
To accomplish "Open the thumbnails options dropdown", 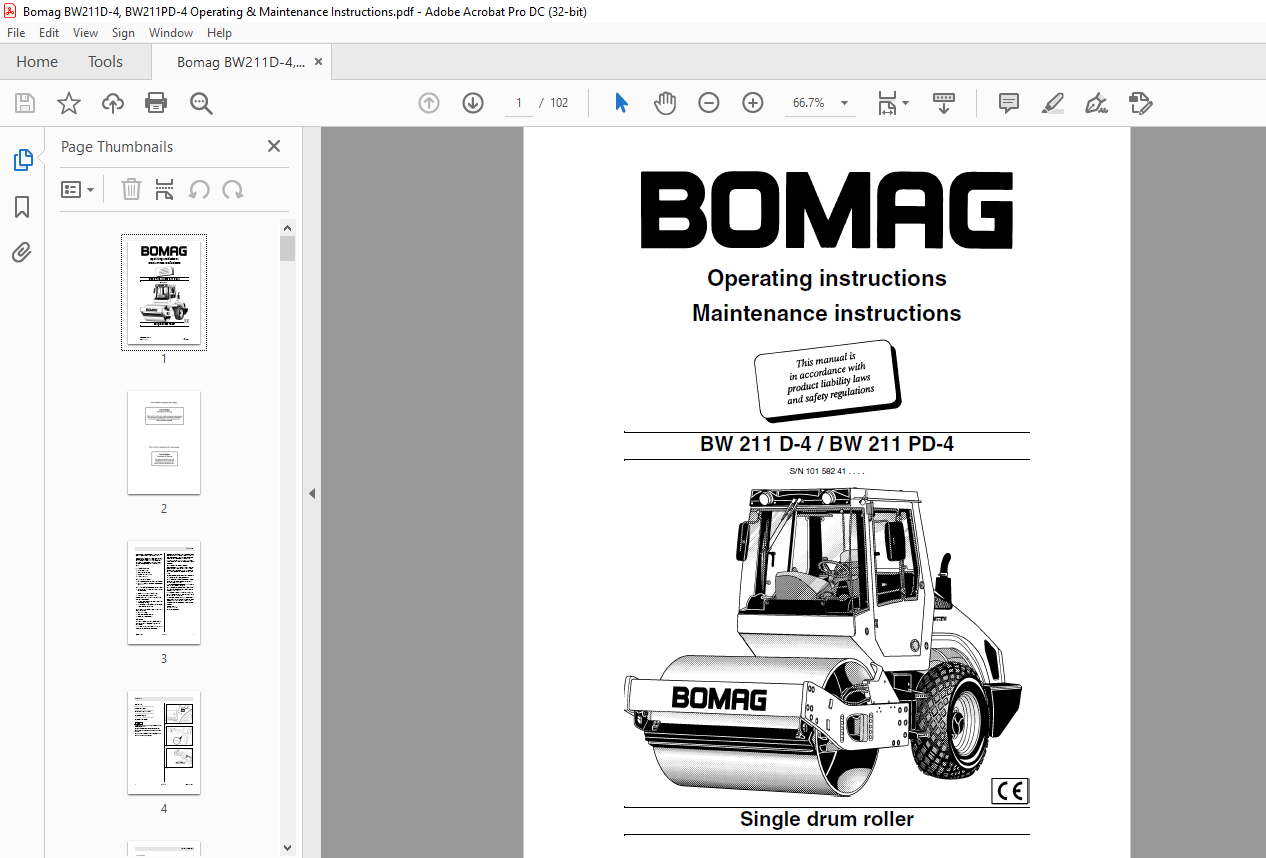I will 78,189.
